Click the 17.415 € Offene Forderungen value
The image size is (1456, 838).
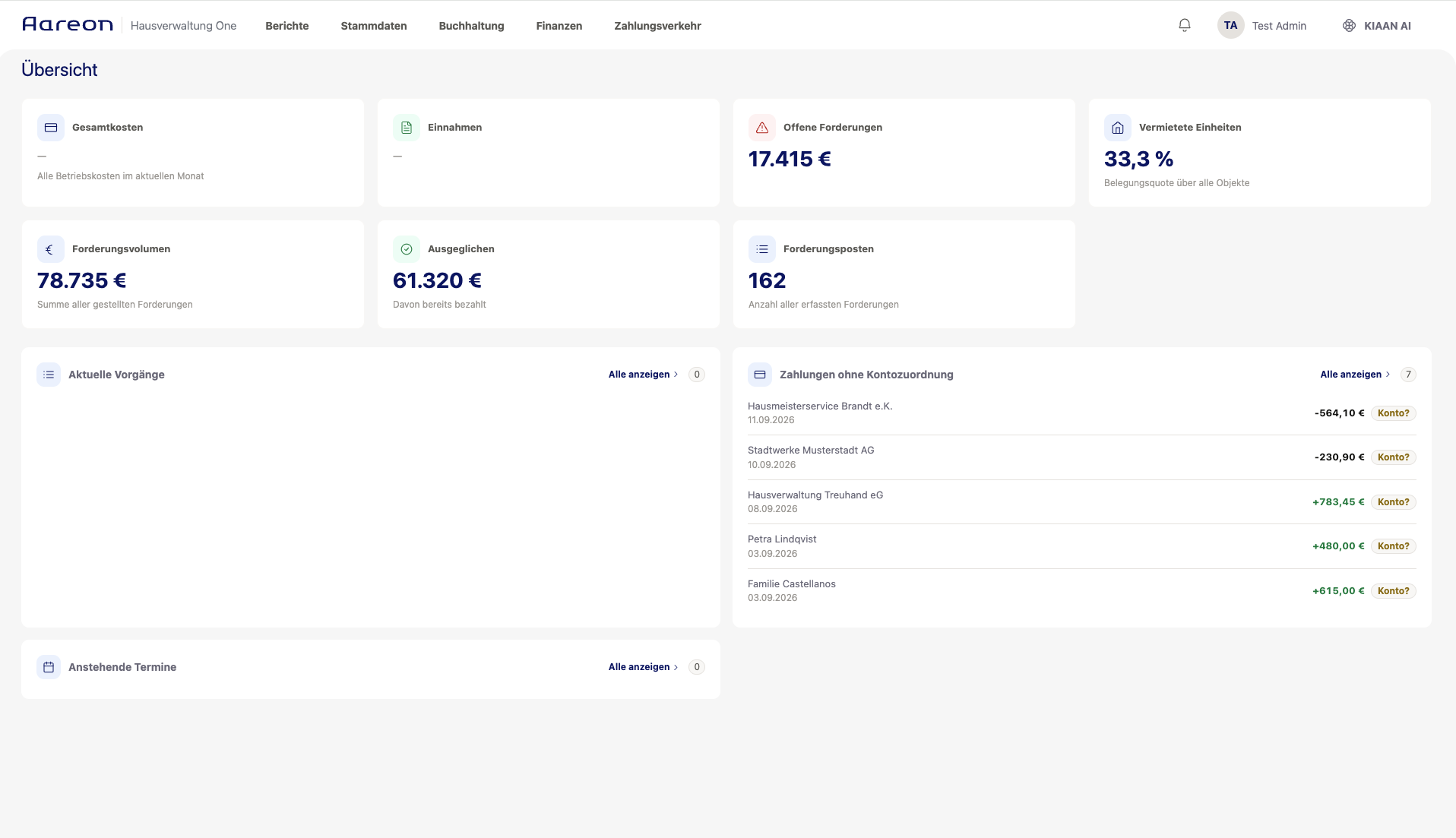pyautogui.click(x=790, y=159)
